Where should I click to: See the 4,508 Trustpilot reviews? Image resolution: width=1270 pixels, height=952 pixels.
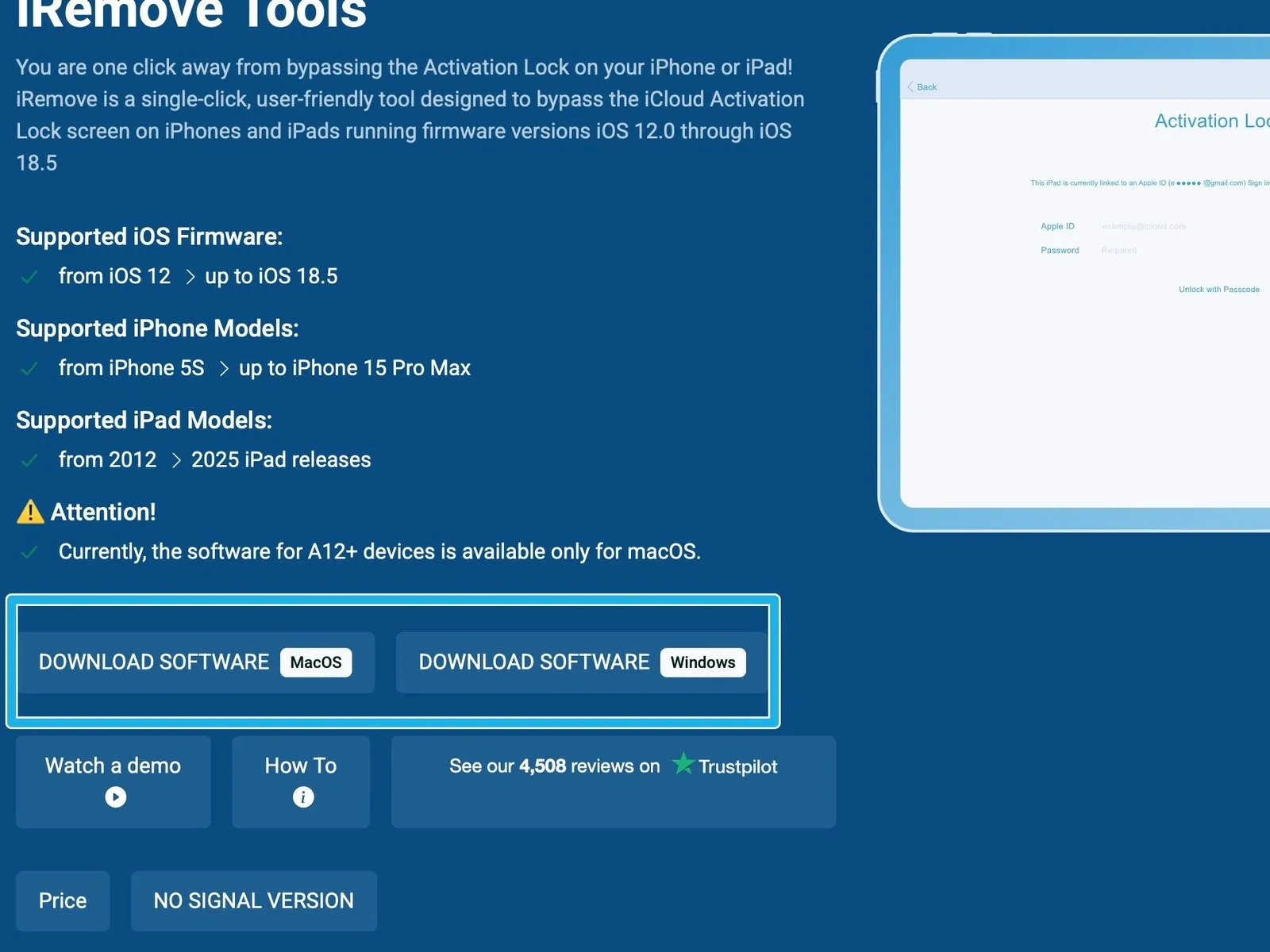click(614, 781)
